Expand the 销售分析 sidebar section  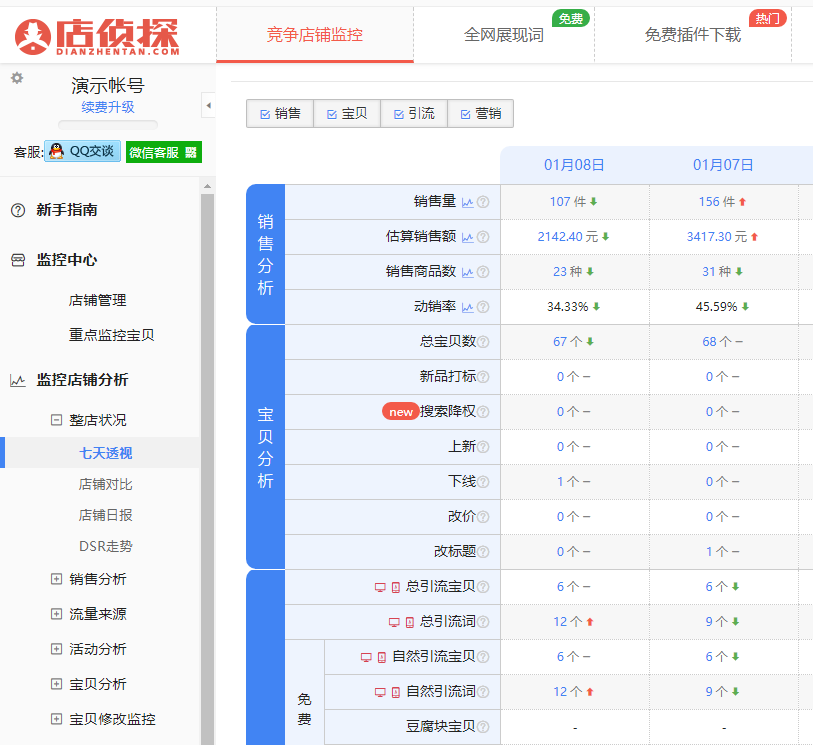coord(57,579)
